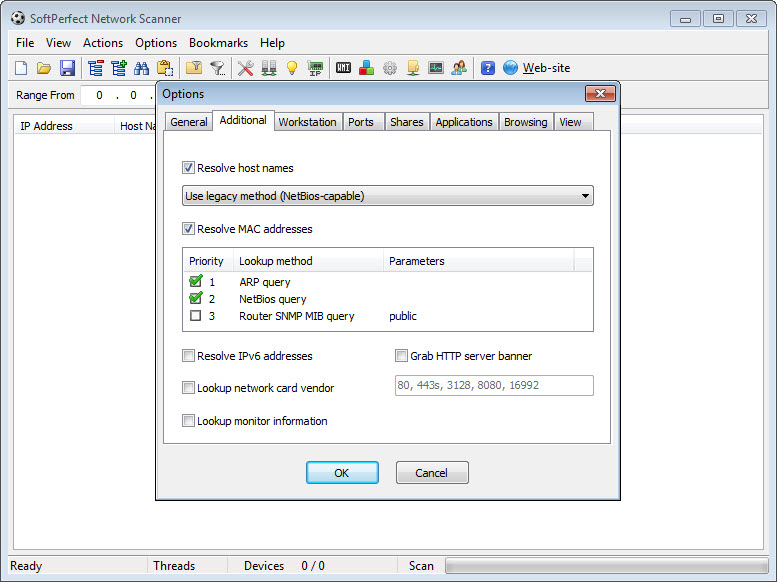Screen dimensions: 777x582
Task: Select the Additional tab
Action: [243, 120]
